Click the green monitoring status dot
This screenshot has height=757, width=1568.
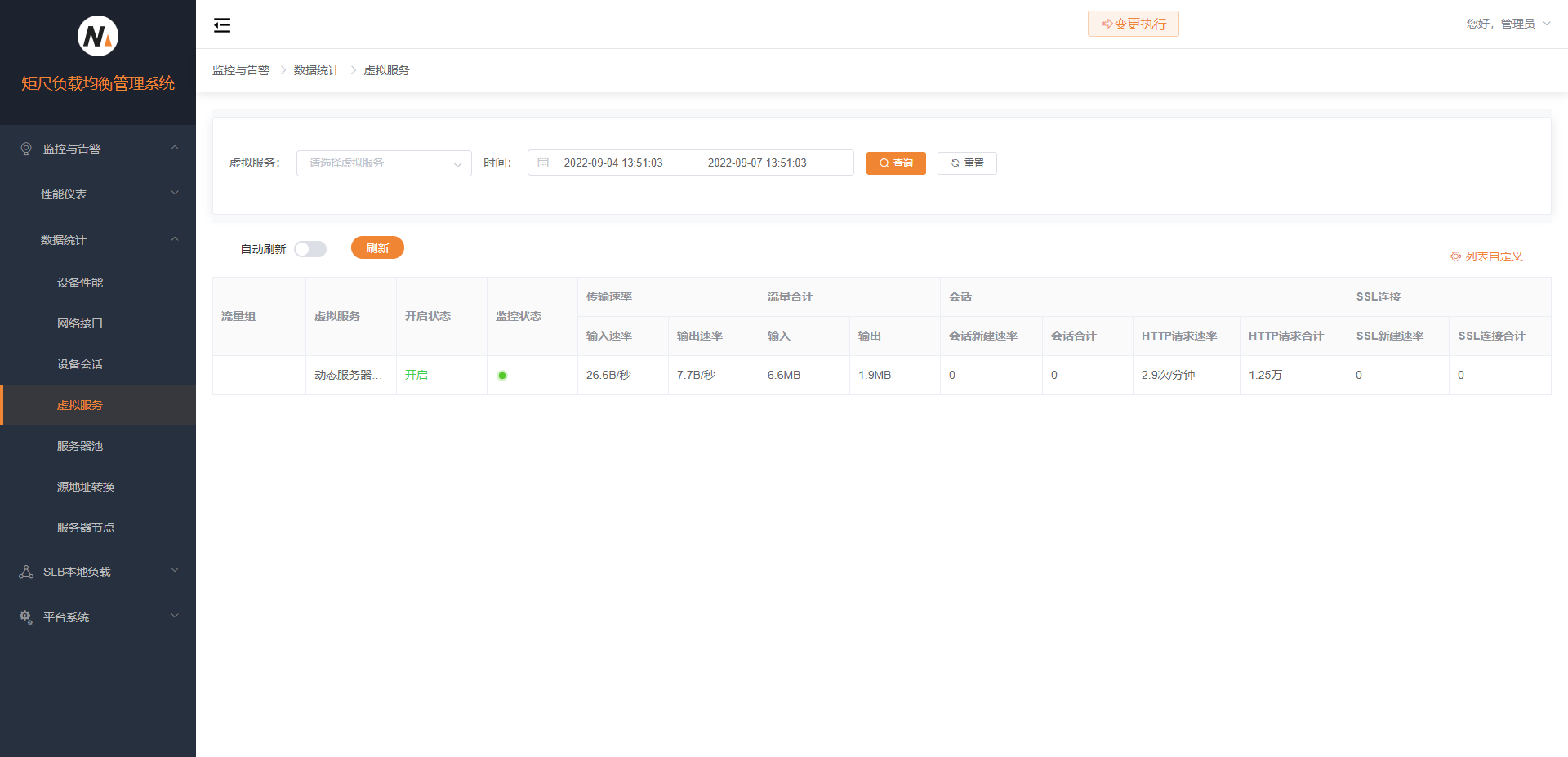(502, 376)
